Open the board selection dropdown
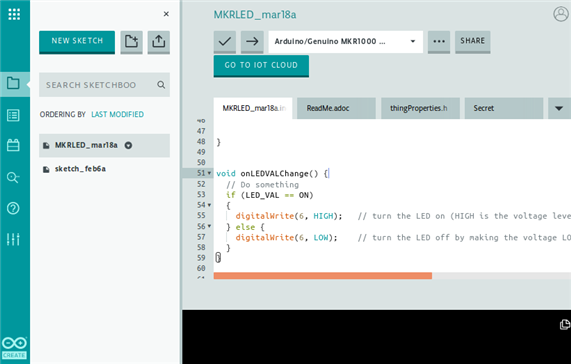This screenshot has height=364, width=571. [346, 41]
